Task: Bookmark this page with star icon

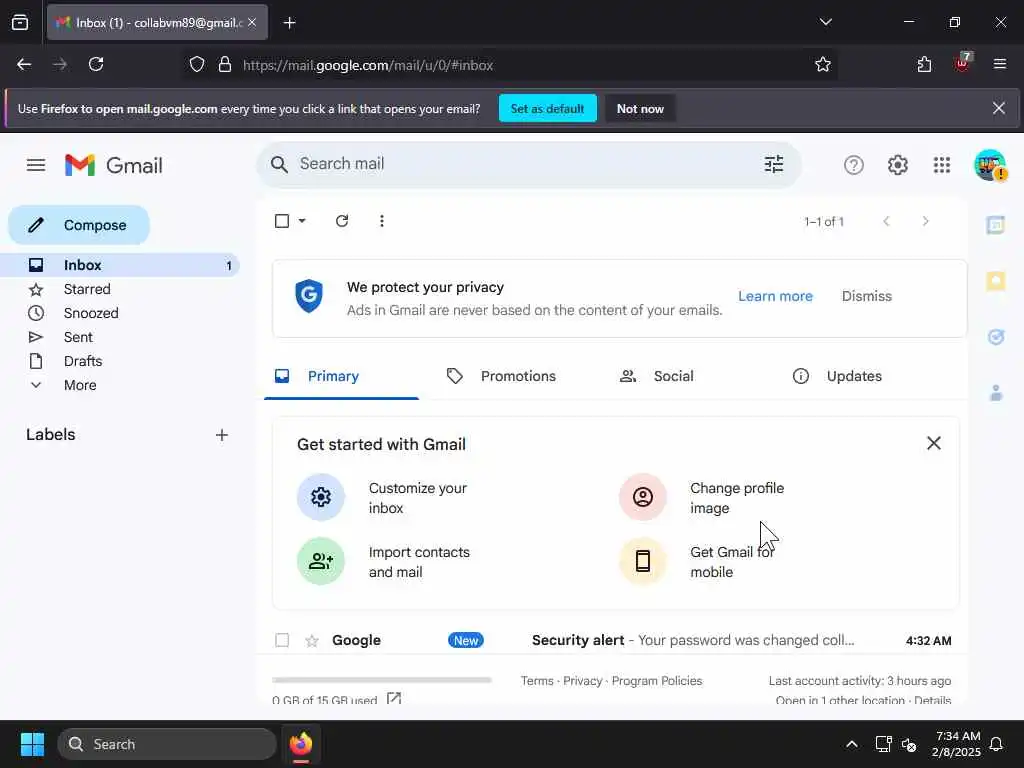Action: tap(823, 65)
